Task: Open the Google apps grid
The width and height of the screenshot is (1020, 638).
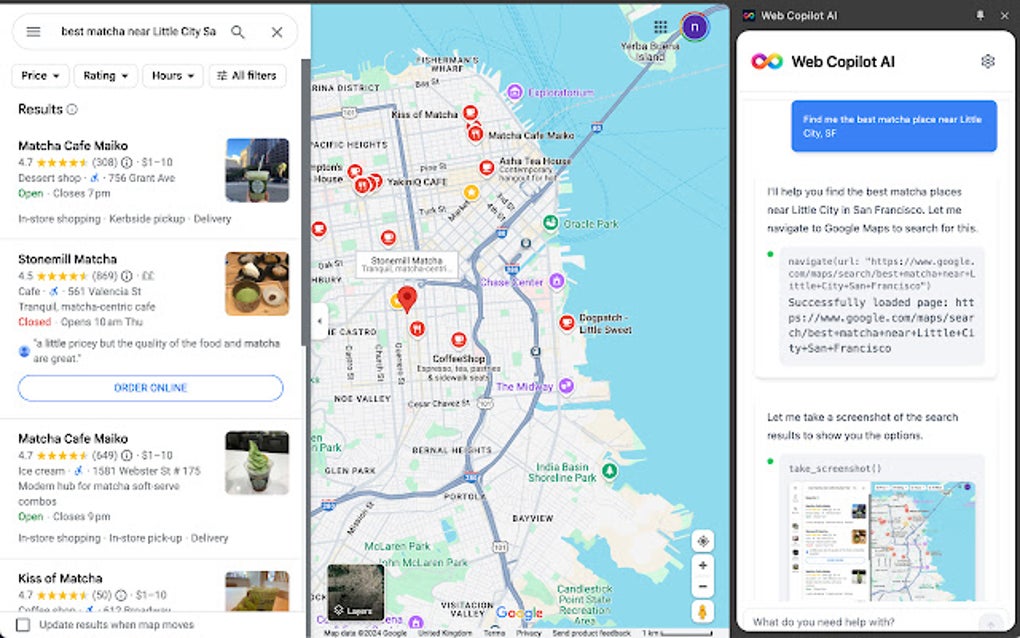Action: [659, 26]
